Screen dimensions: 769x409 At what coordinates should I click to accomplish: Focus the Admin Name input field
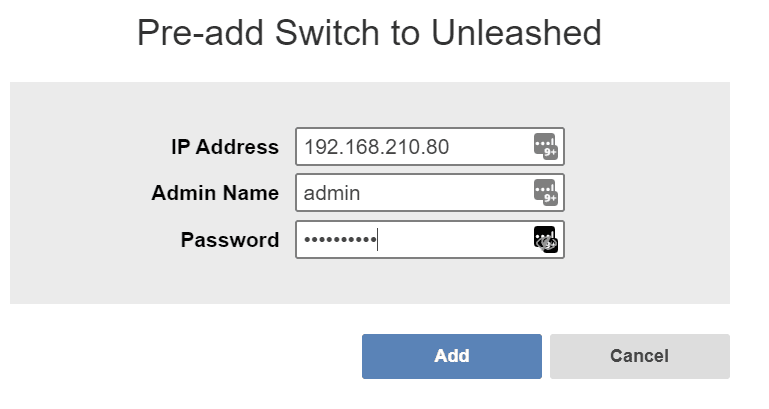[430, 193]
